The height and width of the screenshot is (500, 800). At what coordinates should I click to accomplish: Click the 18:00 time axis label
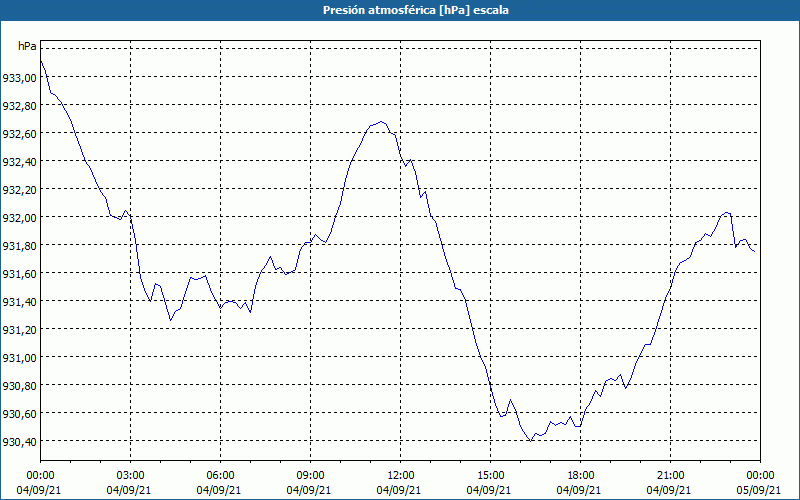(x=581, y=476)
